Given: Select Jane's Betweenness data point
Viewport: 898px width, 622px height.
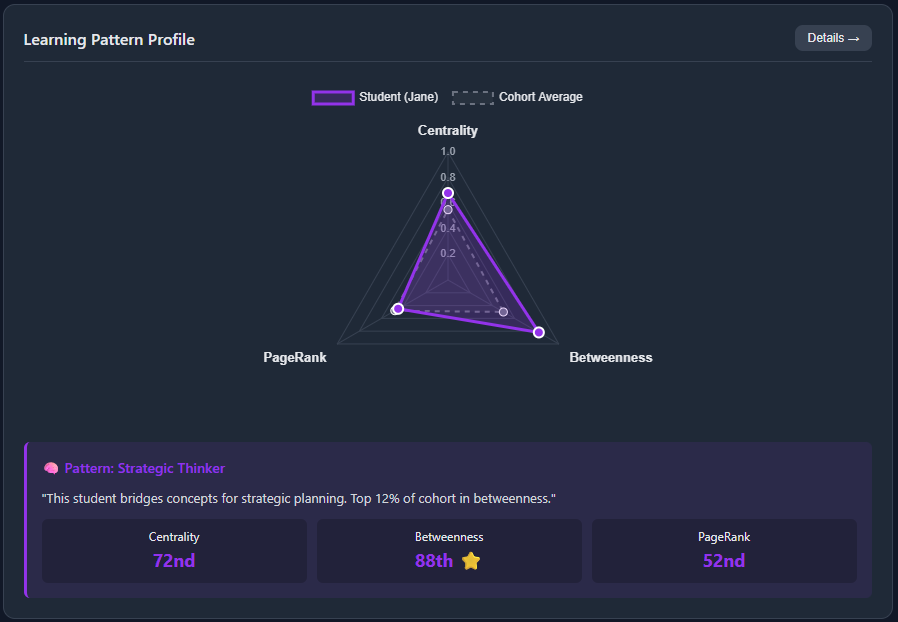Looking at the screenshot, I should coord(538,331).
